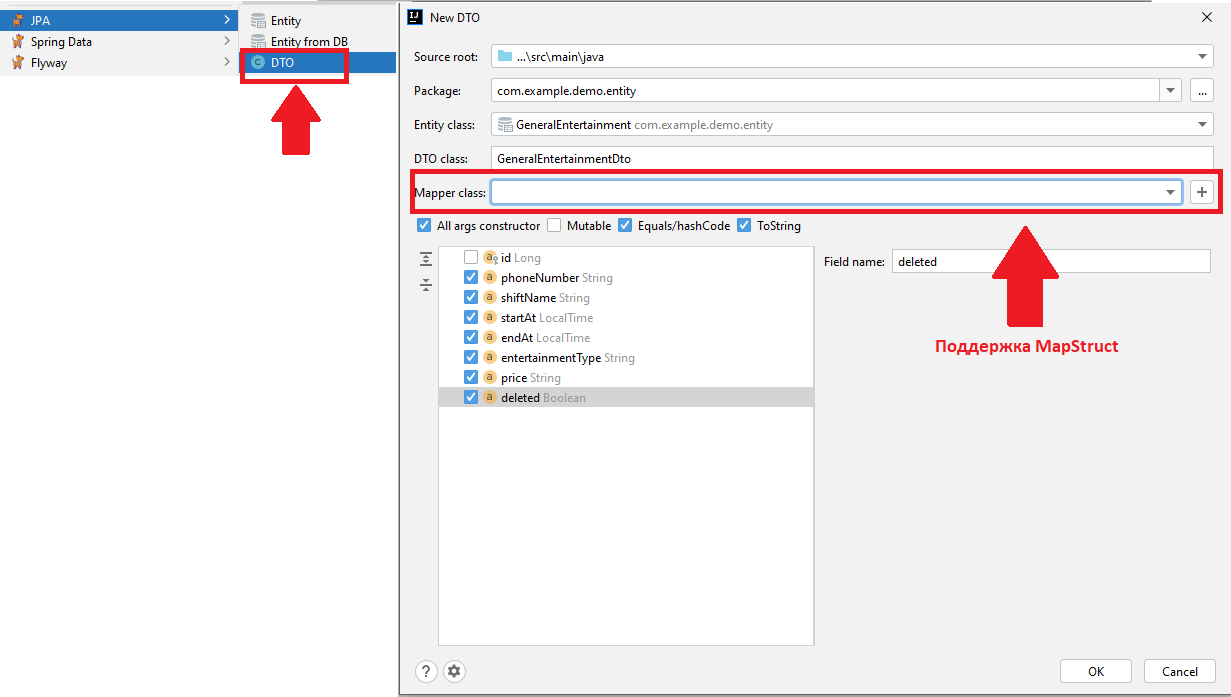Click the Spring Data menu icon
The width and height of the screenshot is (1231, 697).
(x=18, y=41)
